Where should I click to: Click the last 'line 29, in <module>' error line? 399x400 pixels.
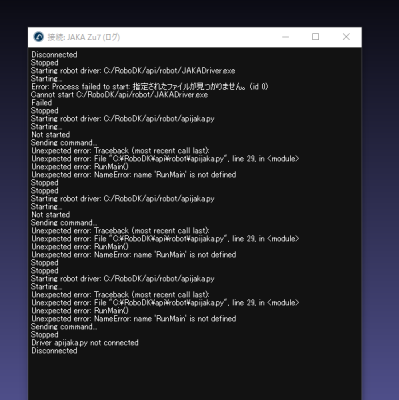click(165, 303)
